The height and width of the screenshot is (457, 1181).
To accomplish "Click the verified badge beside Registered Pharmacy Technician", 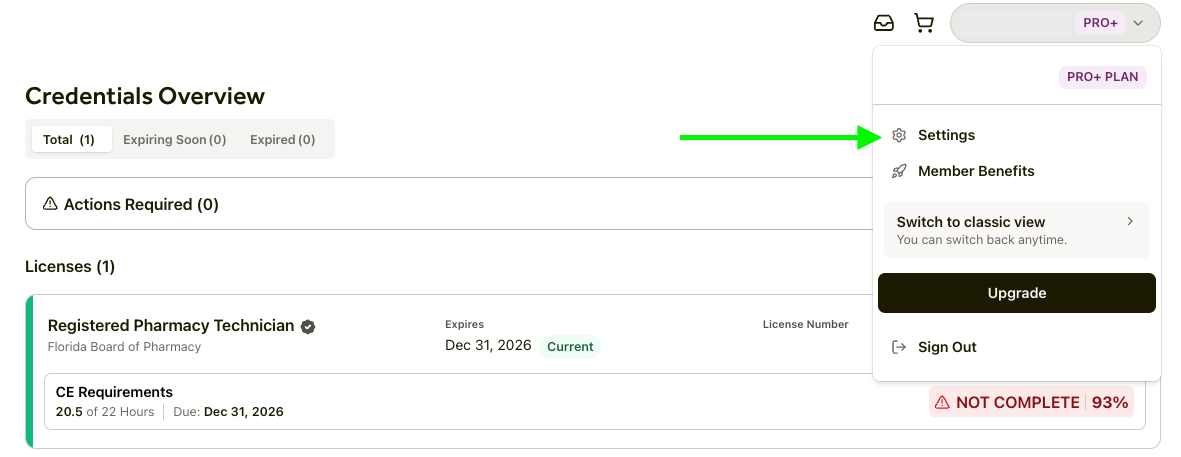I will (x=308, y=326).
